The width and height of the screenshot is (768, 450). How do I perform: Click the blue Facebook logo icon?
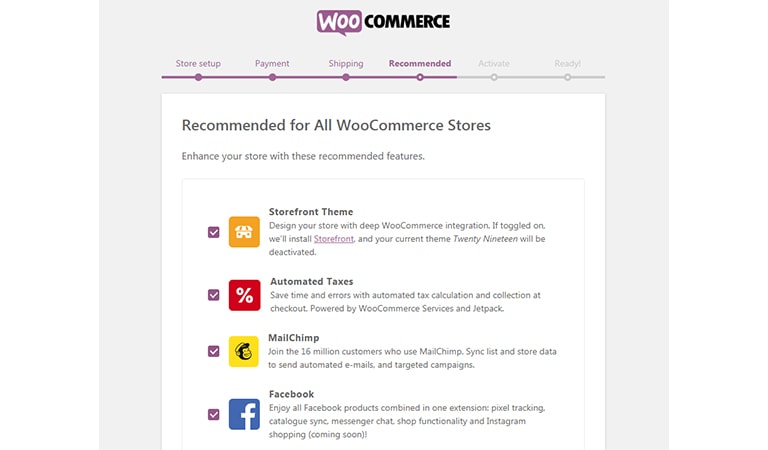click(x=244, y=414)
